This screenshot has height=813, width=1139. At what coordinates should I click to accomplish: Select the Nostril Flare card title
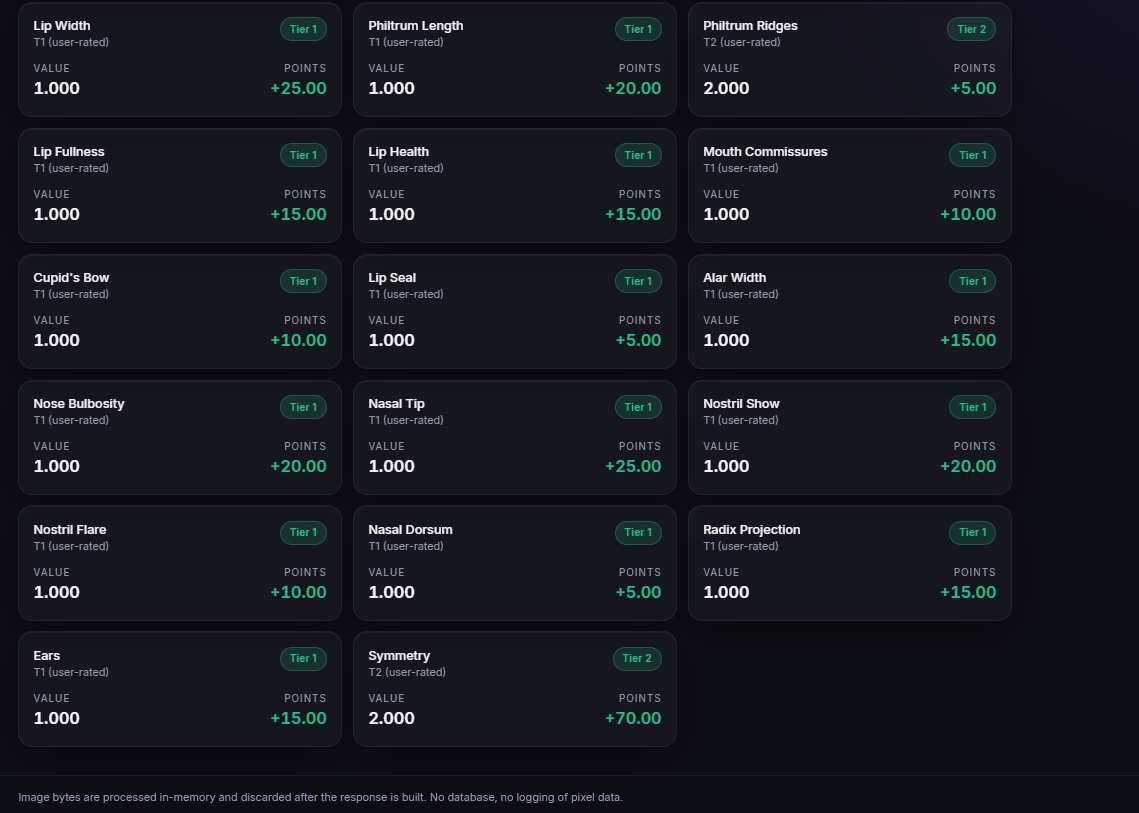70,530
